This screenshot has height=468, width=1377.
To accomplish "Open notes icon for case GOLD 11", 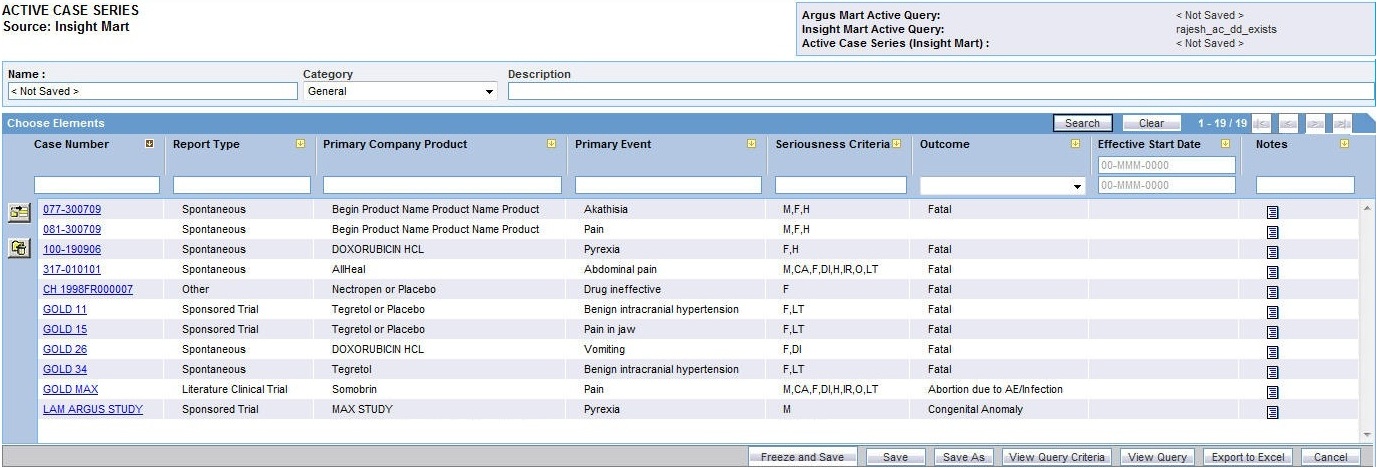I will tap(1273, 312).
